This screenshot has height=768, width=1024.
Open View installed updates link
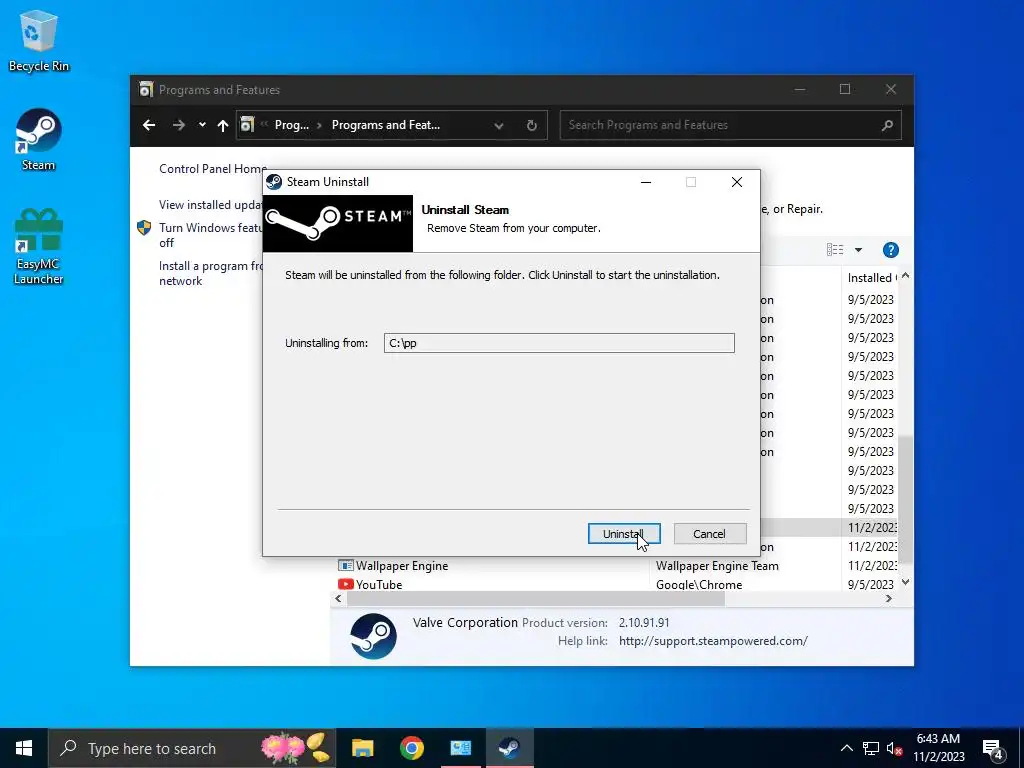[x=210, y=204]
